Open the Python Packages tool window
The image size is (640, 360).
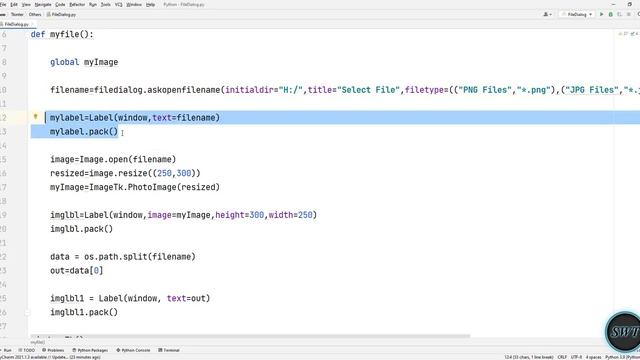tap(90, 350)
